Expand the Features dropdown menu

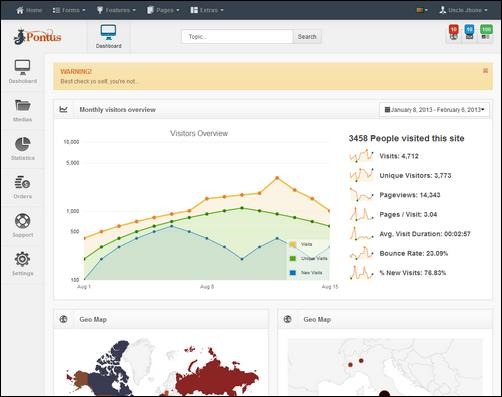coord(116,10)
